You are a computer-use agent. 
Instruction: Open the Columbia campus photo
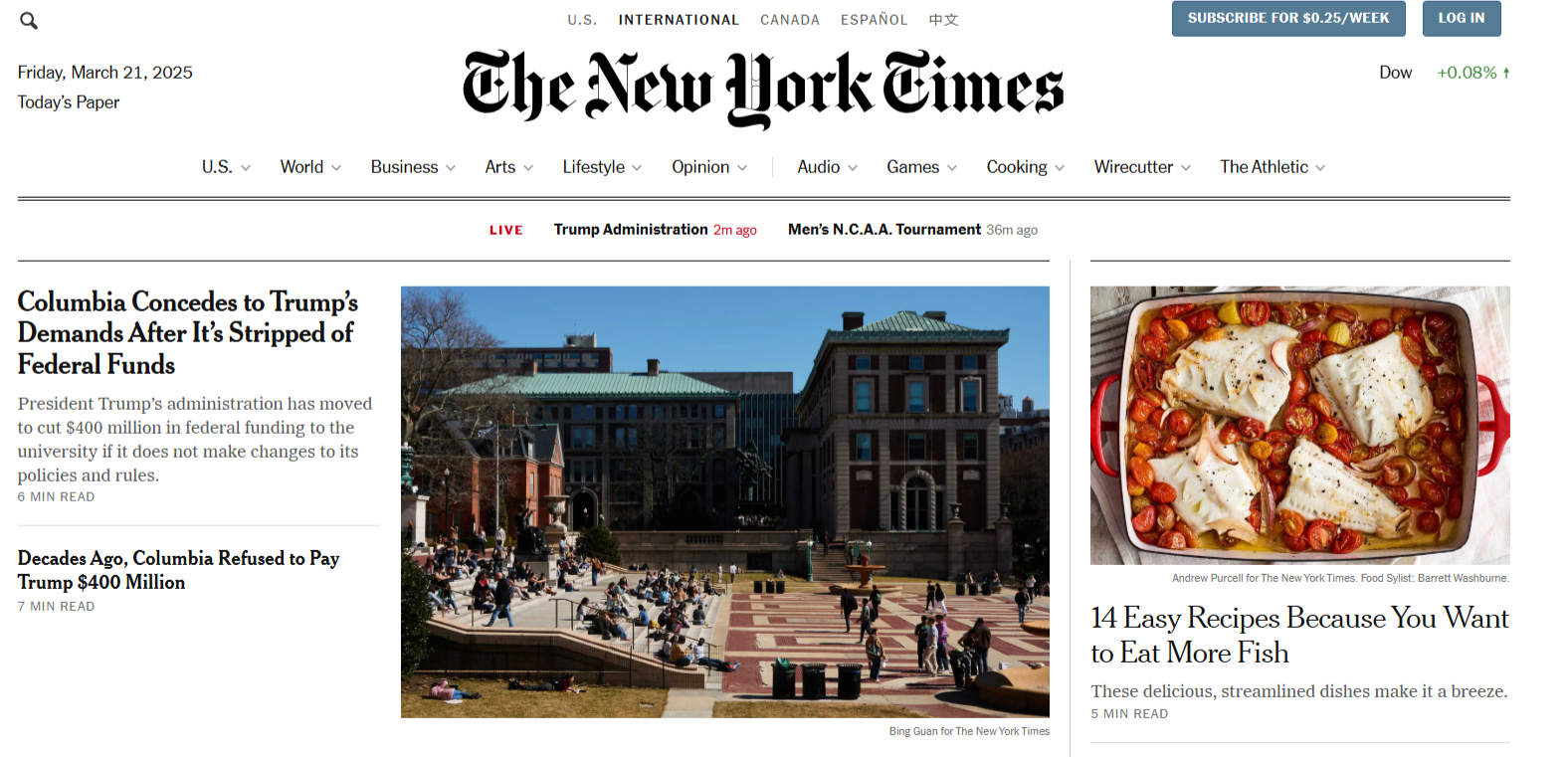725,502
